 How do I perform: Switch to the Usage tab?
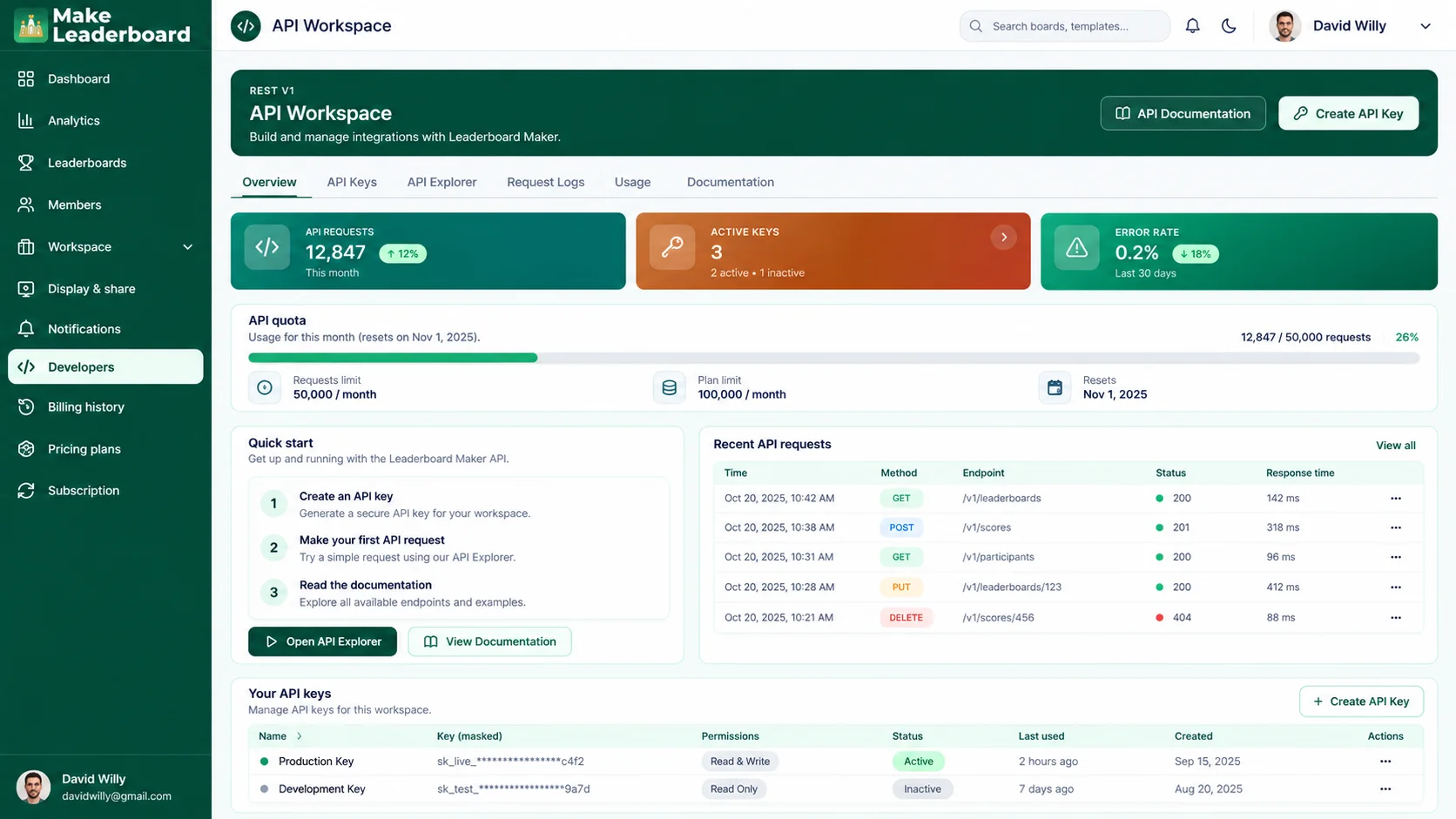632,182
